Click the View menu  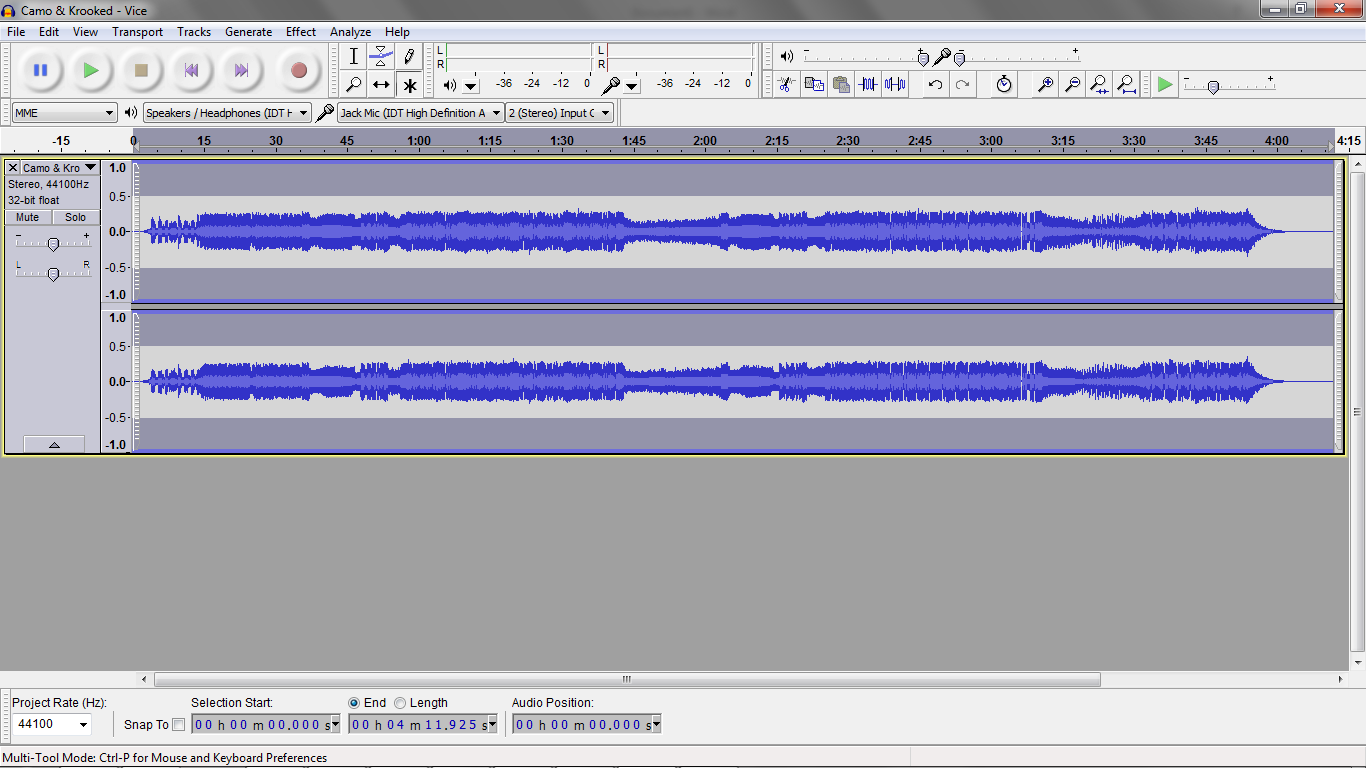[x=85, y=32]
